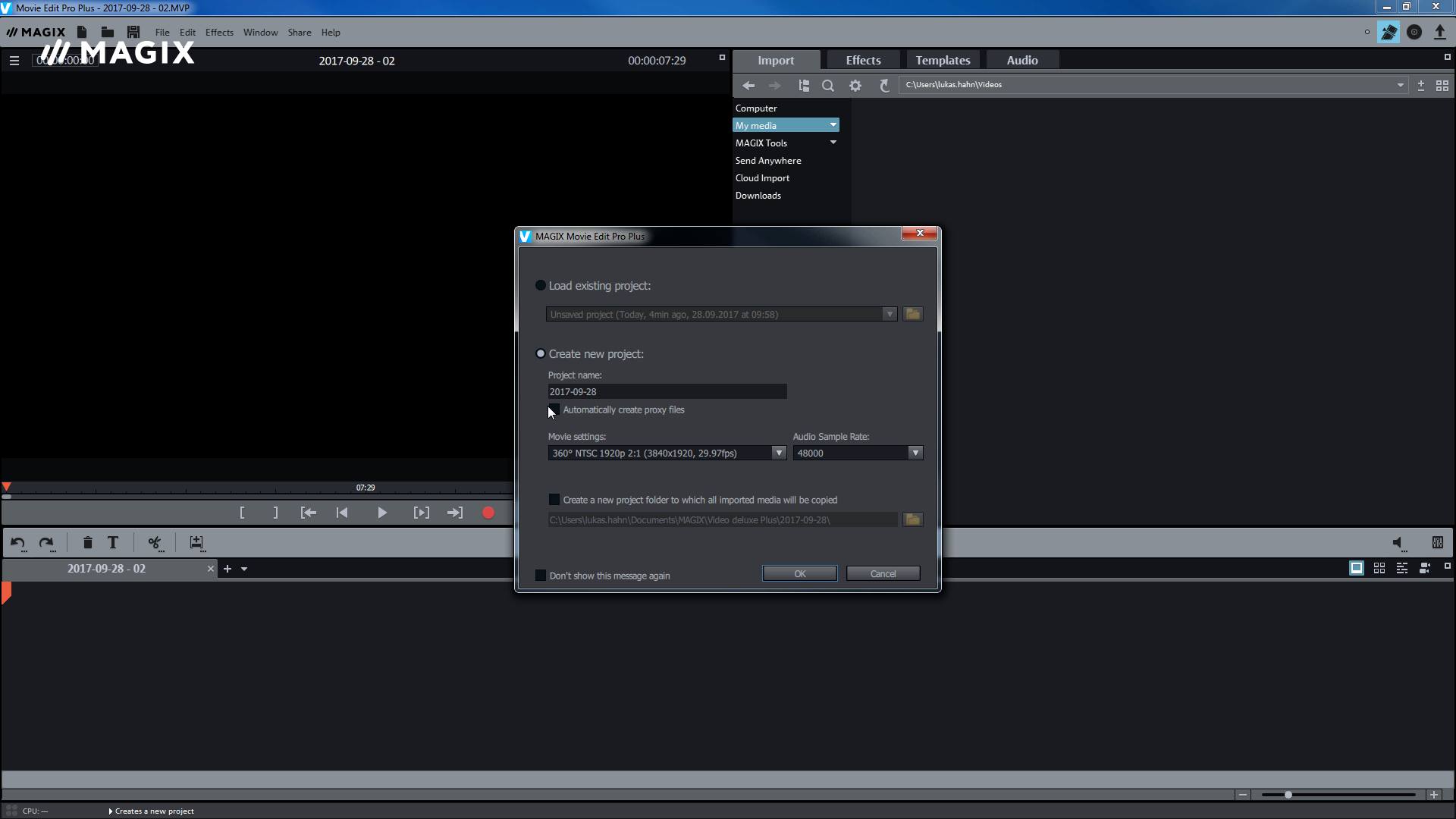Click the project name input field
This screenshot has height=819, width=1456.
coord(667,391)
